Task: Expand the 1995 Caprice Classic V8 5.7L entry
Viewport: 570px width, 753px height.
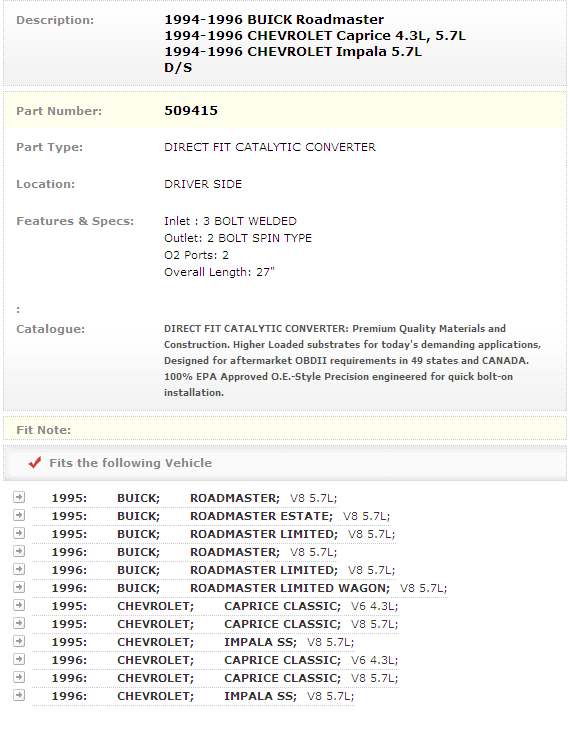Action: coord(19,623)
